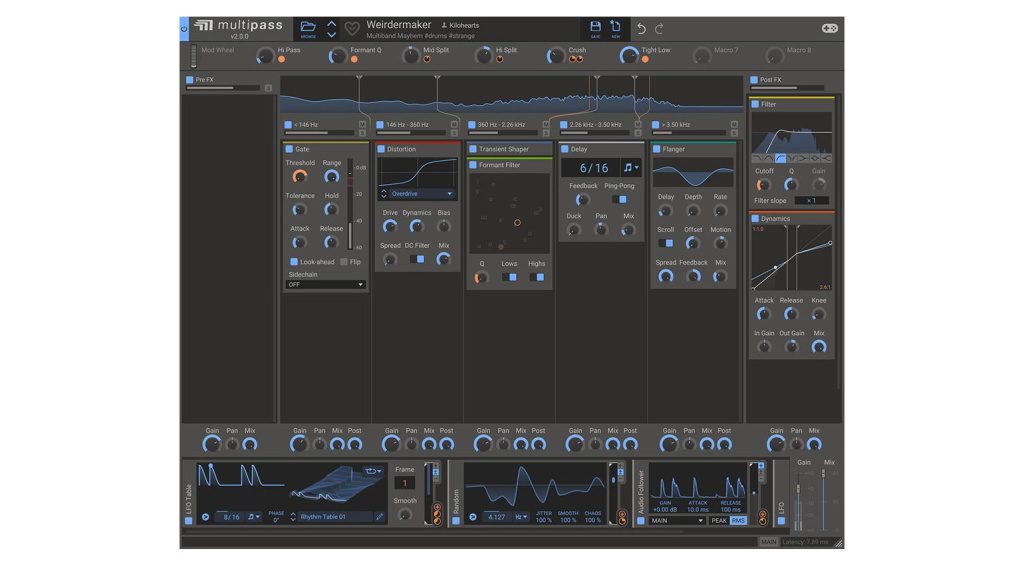Disable the Flanger module
1024x565 pixels.
pyautogui.click(x=657, y=149)
